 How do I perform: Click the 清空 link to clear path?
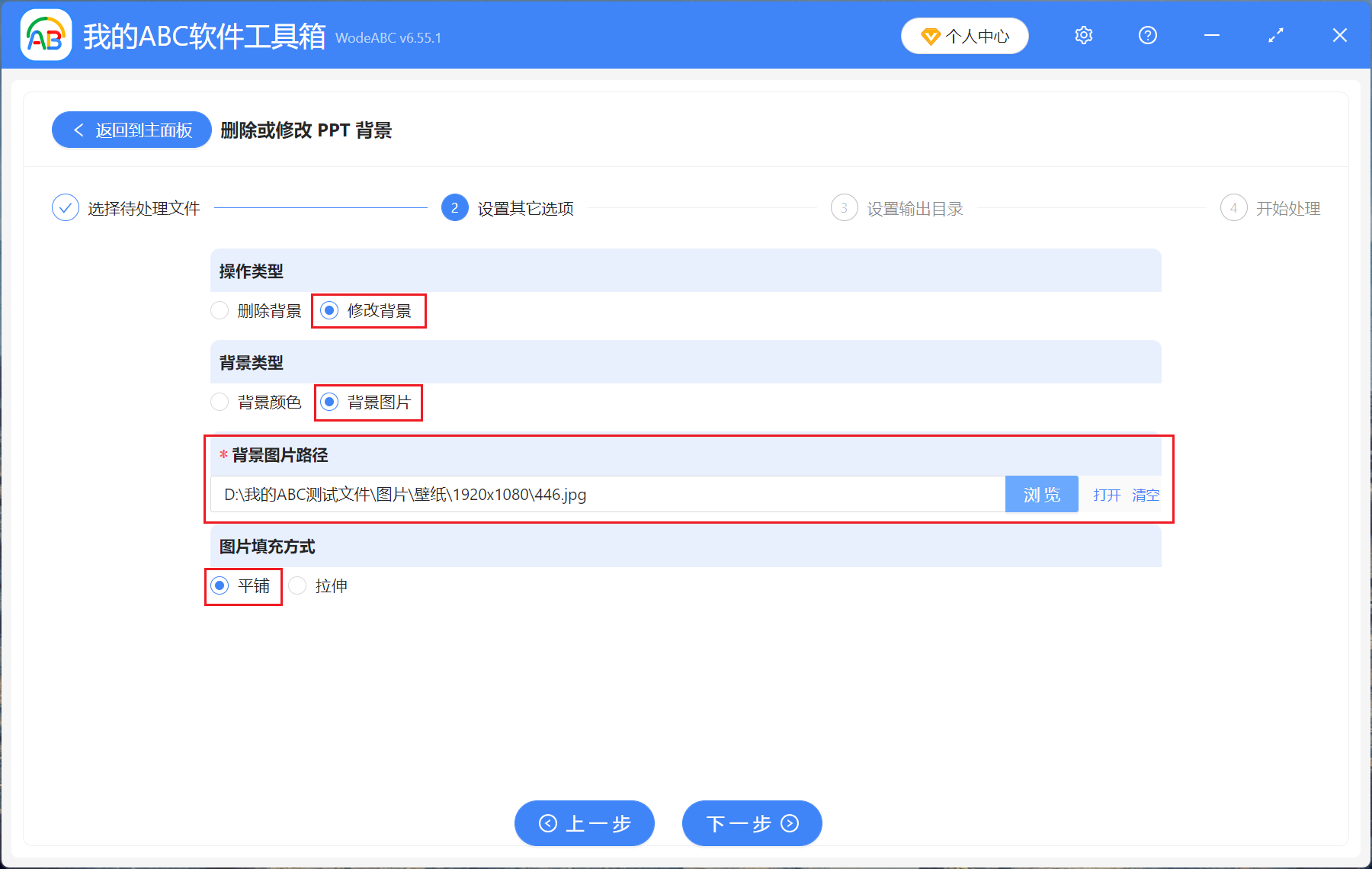tap(1146, 494)
